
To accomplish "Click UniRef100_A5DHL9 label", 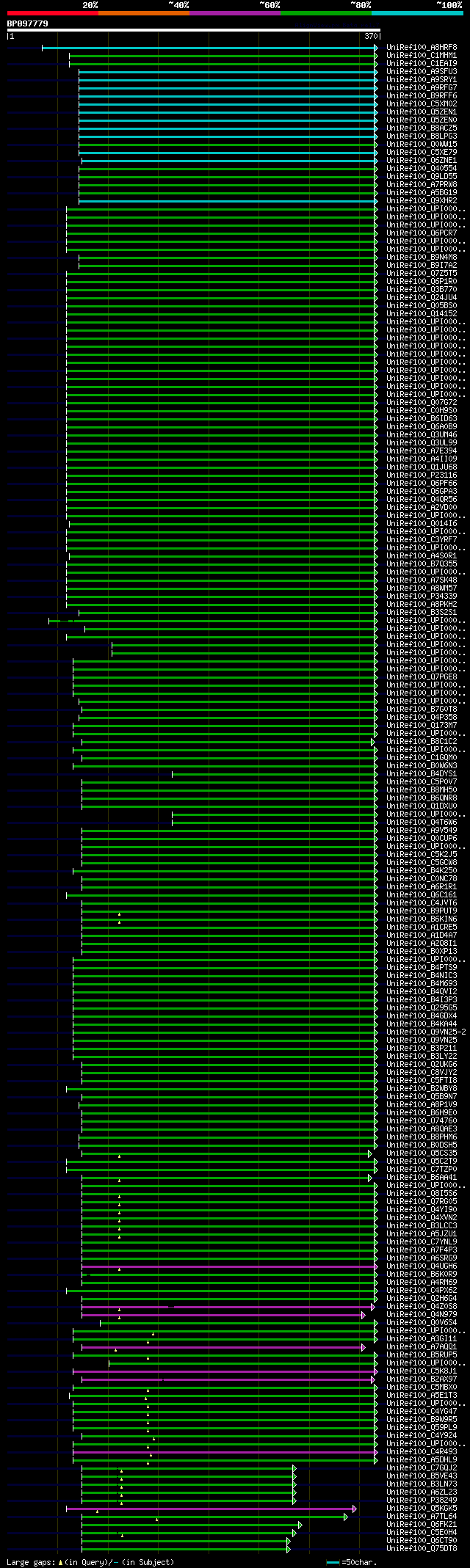I will (x=422, y=1460).
